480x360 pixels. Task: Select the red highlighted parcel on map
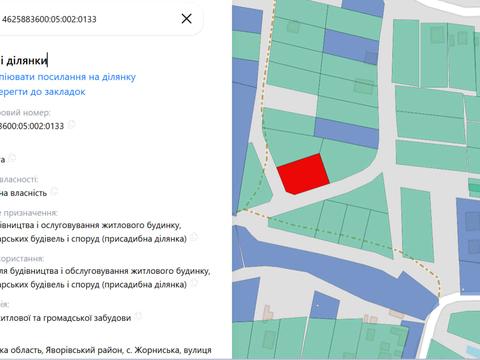[x=303, y=175]
